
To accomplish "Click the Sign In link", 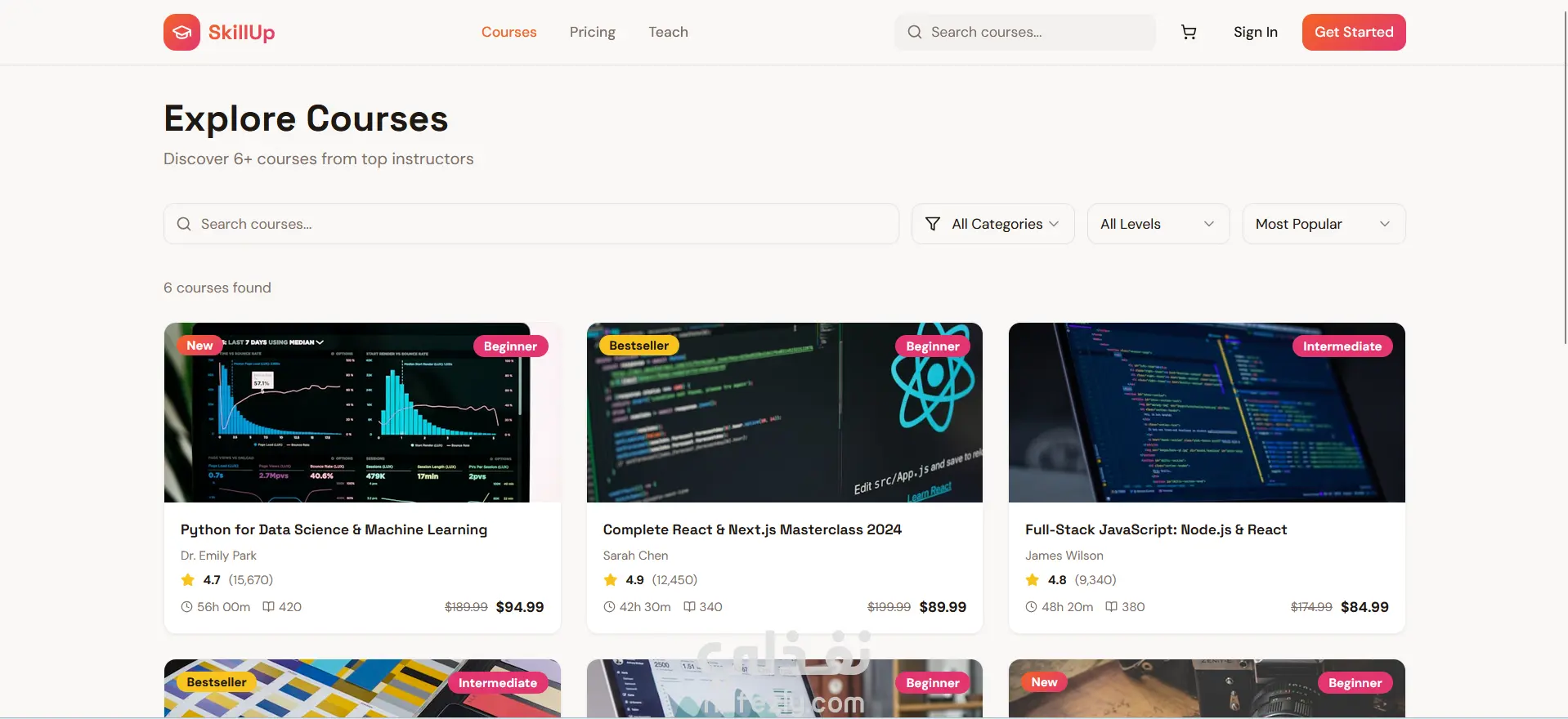I will pyautogui.click(x=1255, y=32).
